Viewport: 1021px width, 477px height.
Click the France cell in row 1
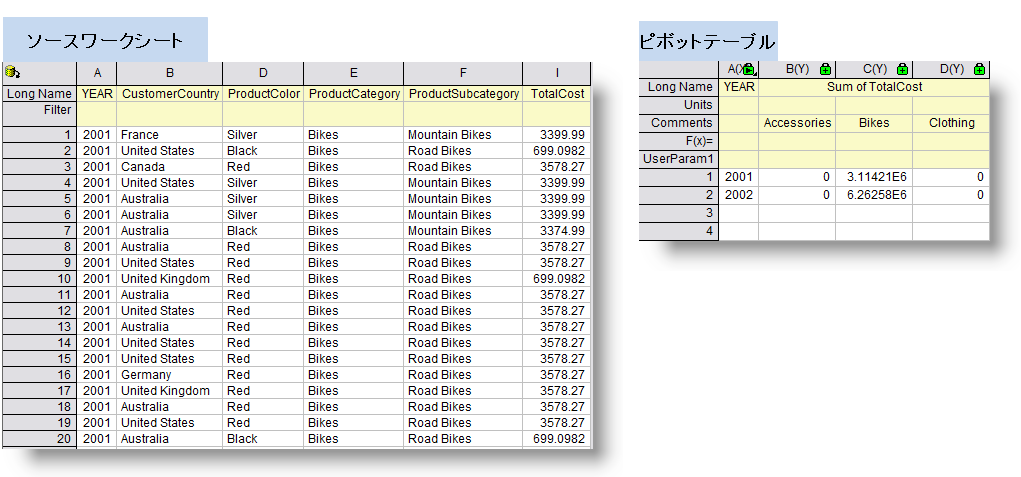pyautogui.click(x=170, y=135)
